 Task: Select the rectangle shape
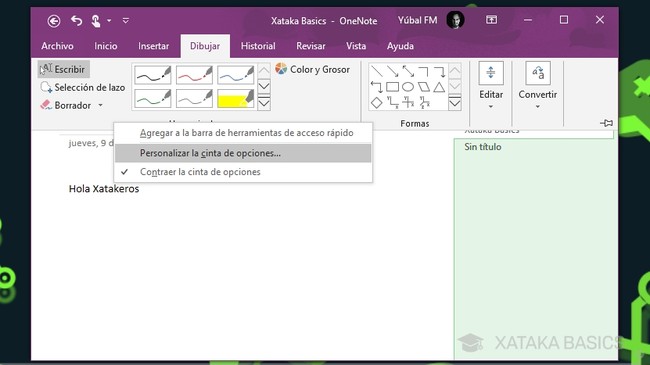[393, 87]
